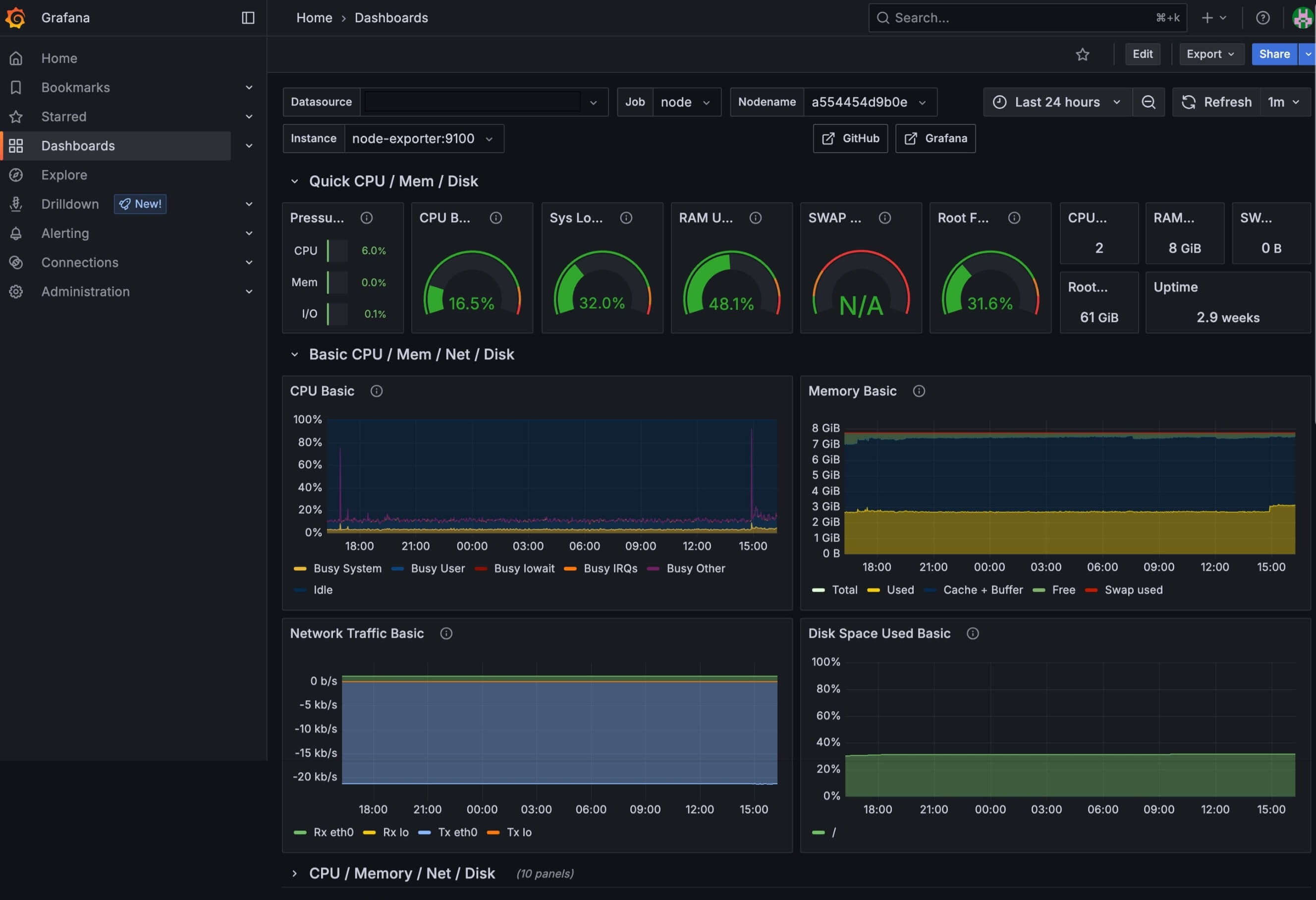Click the user profile avatar
This screenshot has height=900, width=1316.
(x=1301, y=17)
